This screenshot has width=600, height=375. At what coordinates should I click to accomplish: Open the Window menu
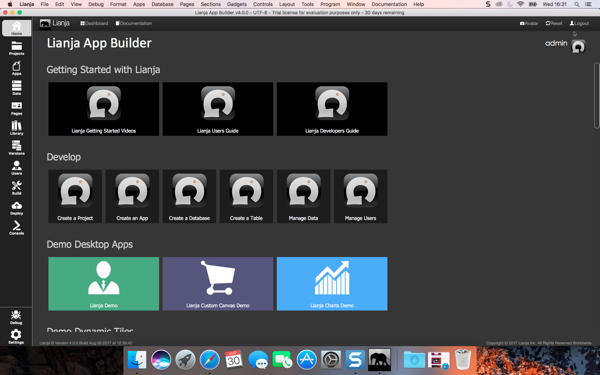tap(356, 4)
